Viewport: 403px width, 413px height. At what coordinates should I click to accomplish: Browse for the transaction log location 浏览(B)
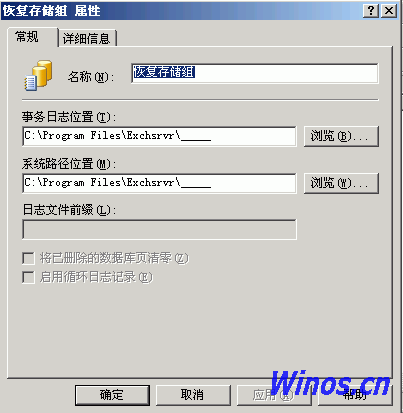[x=341, y=136]
